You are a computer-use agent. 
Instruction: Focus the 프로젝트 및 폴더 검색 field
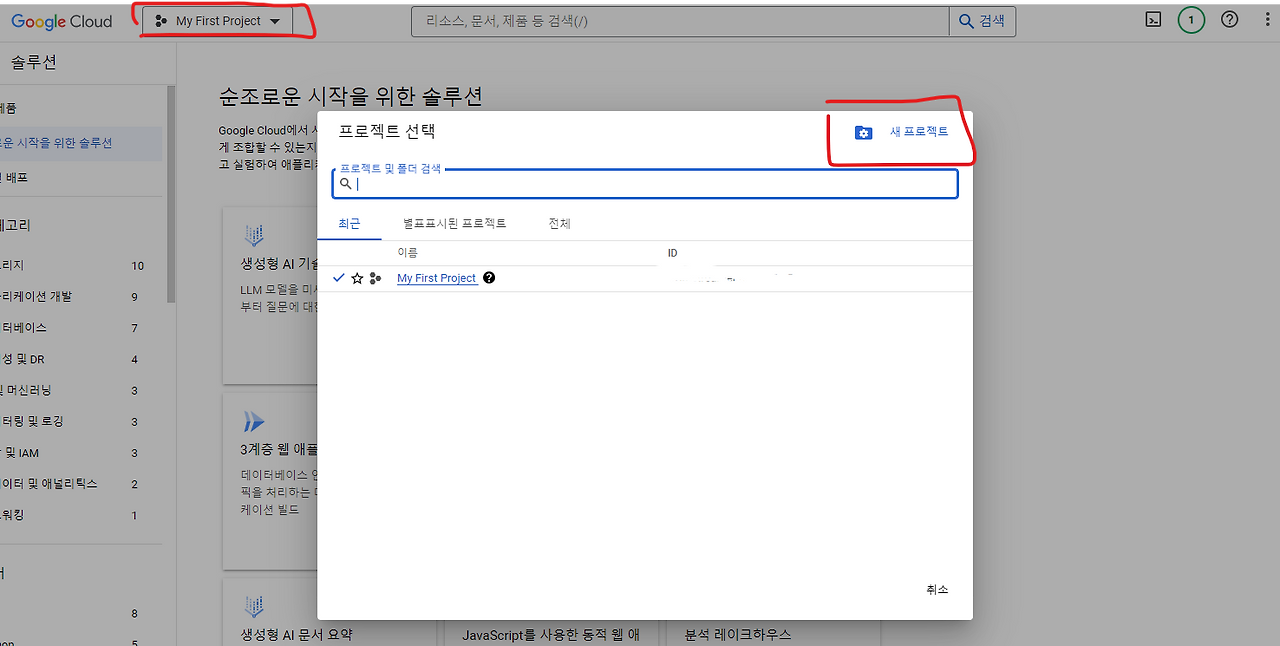[x=645, y=184]
